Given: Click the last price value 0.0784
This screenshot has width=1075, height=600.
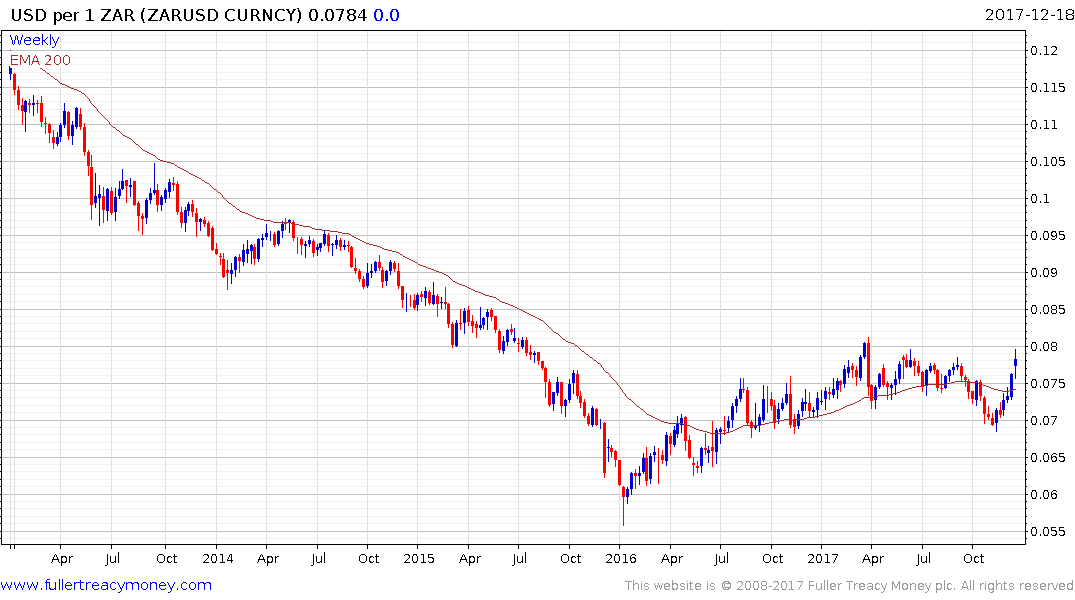Looking at the screenshot, I should 337,15.
